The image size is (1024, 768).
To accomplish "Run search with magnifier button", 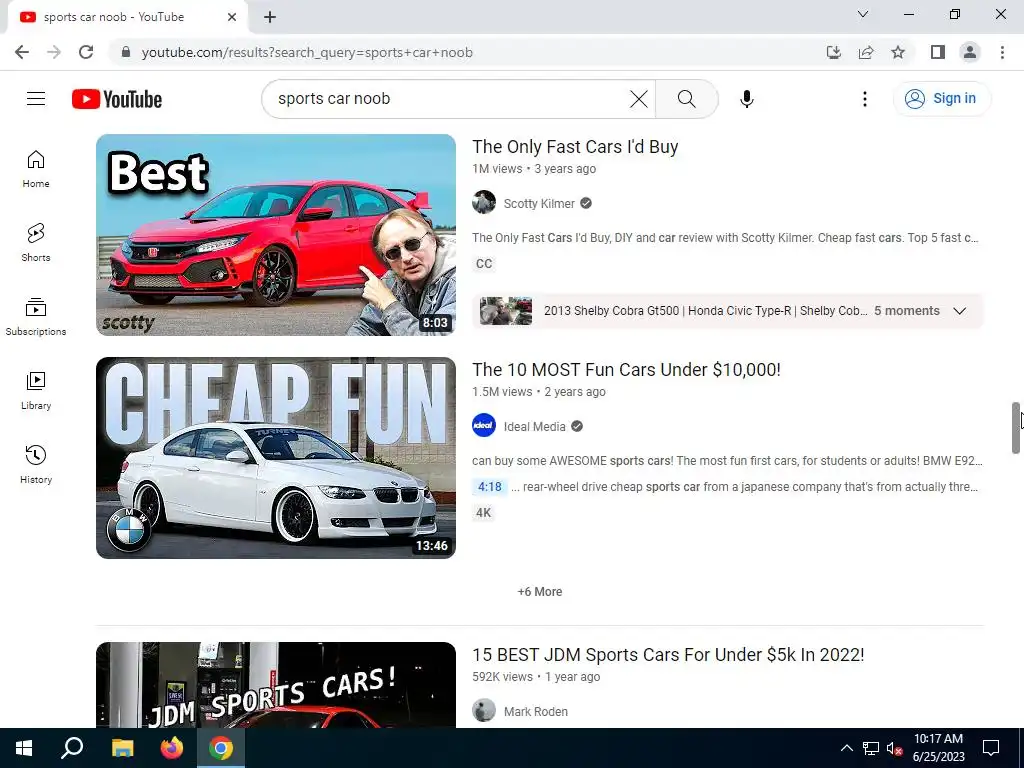I will click(686, 99).
